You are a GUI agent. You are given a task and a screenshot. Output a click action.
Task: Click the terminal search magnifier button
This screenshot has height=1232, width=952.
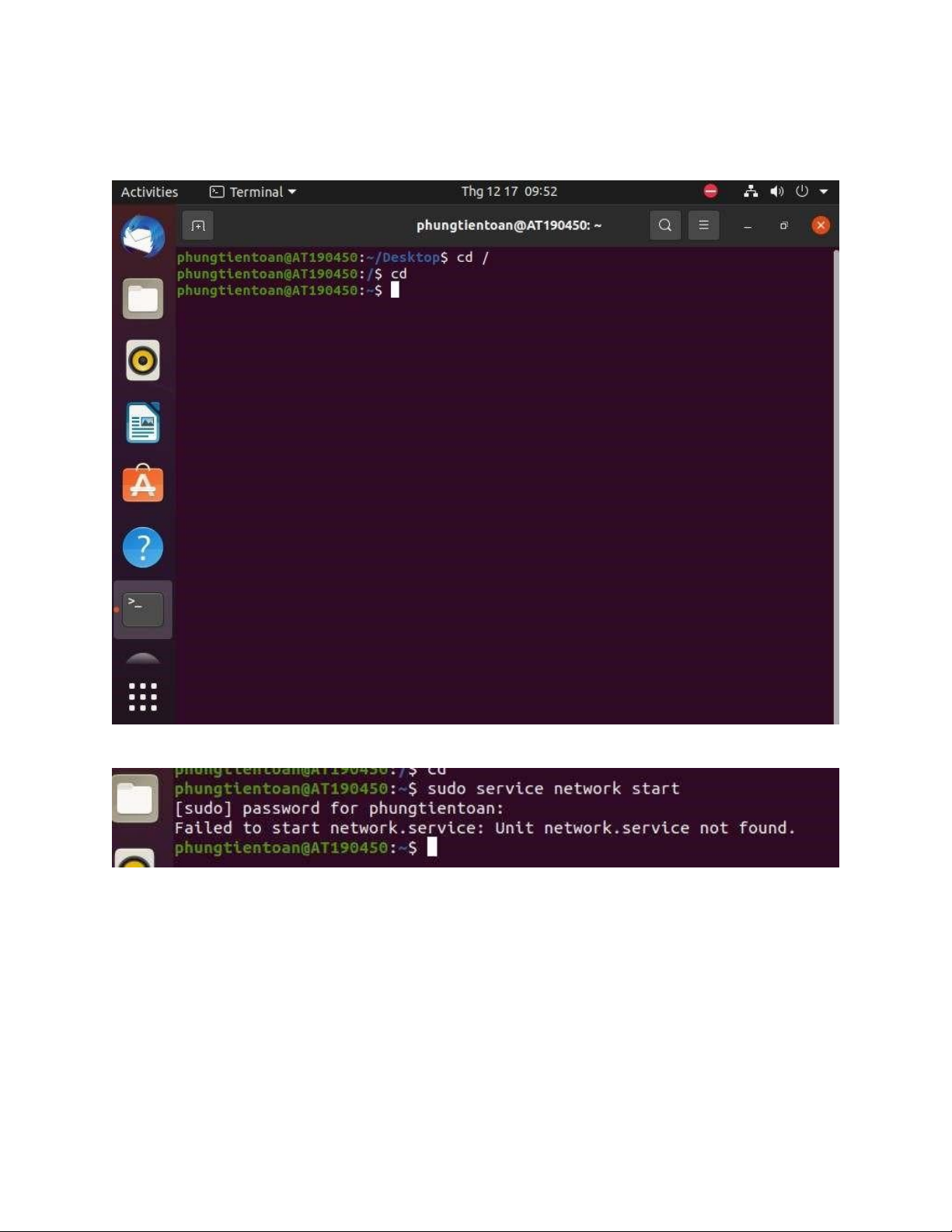coord(665,225)
